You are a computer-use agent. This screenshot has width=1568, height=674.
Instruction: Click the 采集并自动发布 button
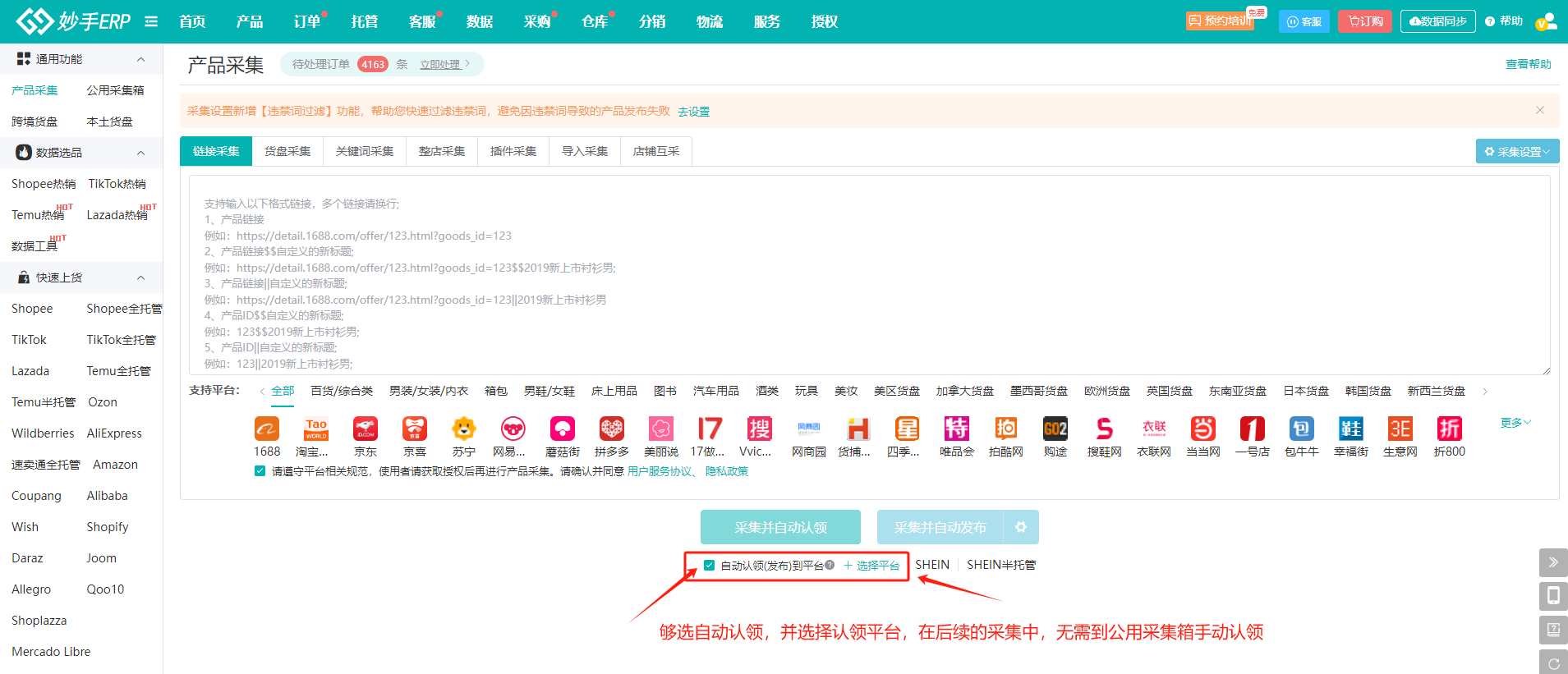pos(940,527)
